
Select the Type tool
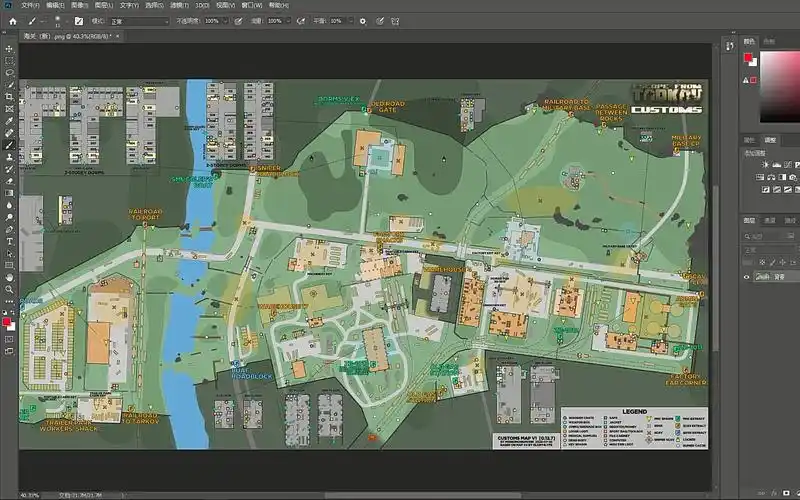tap(9, 241)
